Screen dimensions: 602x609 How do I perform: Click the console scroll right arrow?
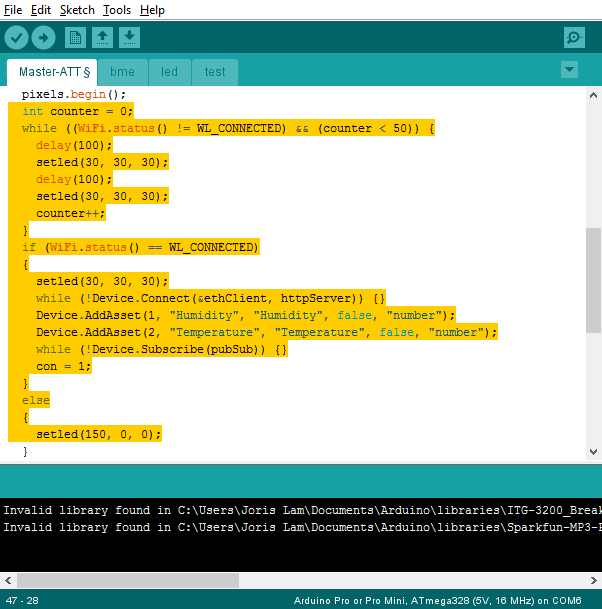point(593,581)
